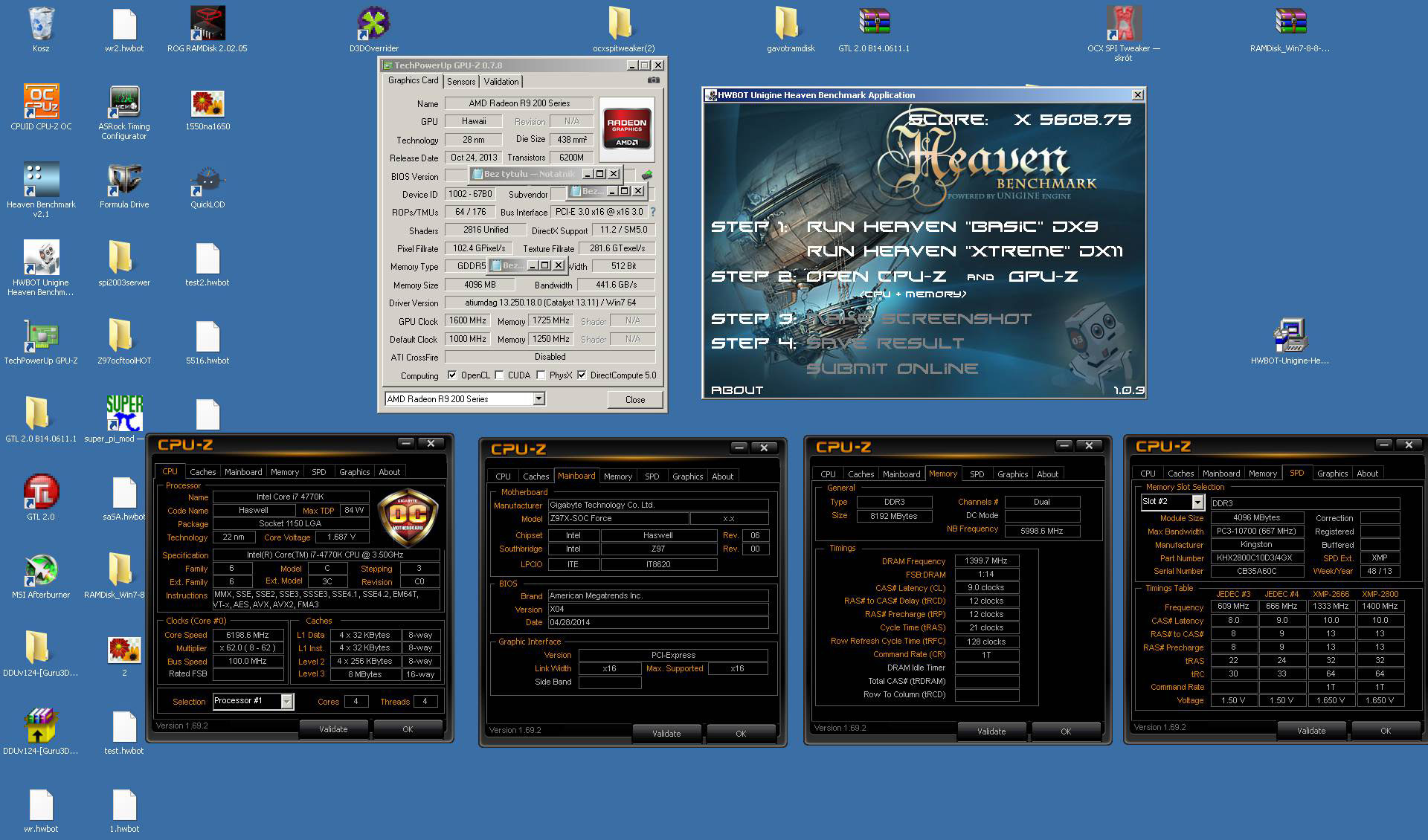Click the bus interface question mark icon
This screenshot has height=840, width=1428.
click(653, 212)
